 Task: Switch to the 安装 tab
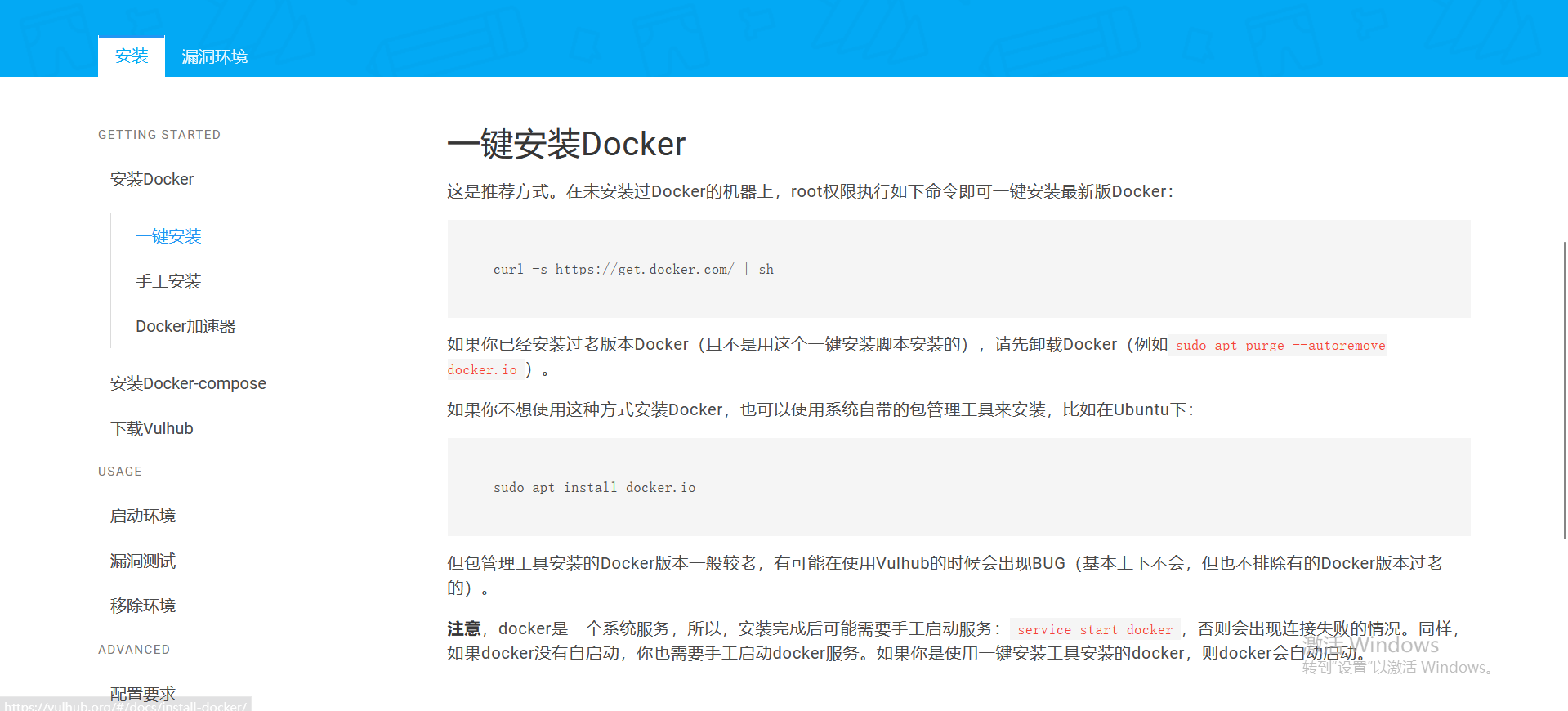(x=132, y=56)
